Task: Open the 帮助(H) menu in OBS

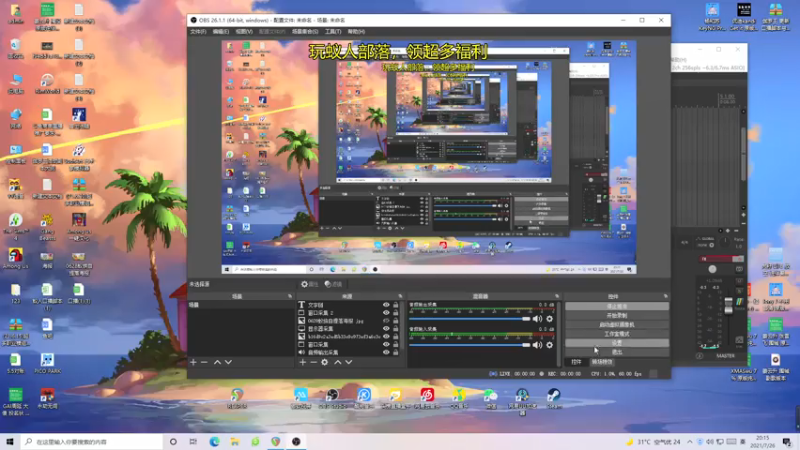Action: 356,32
